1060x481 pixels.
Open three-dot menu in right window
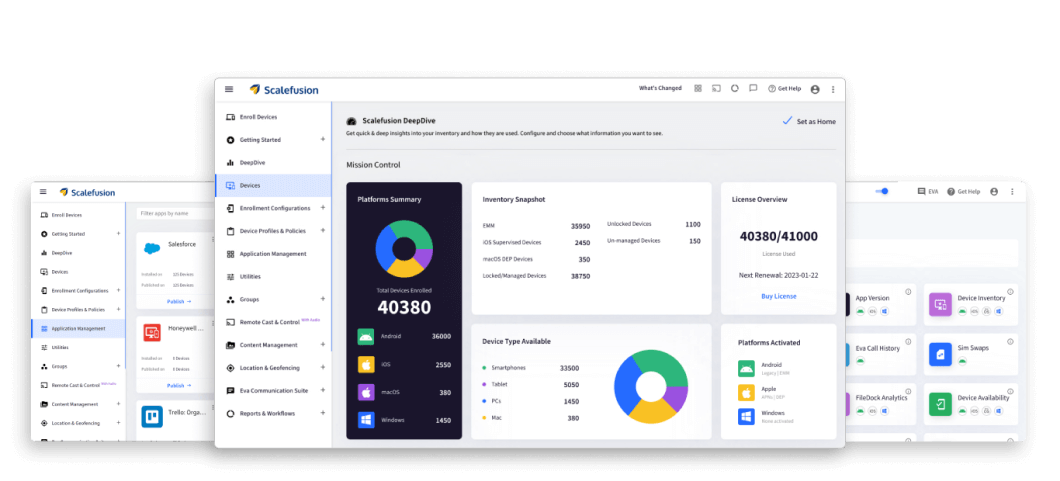click(1012, 192)
